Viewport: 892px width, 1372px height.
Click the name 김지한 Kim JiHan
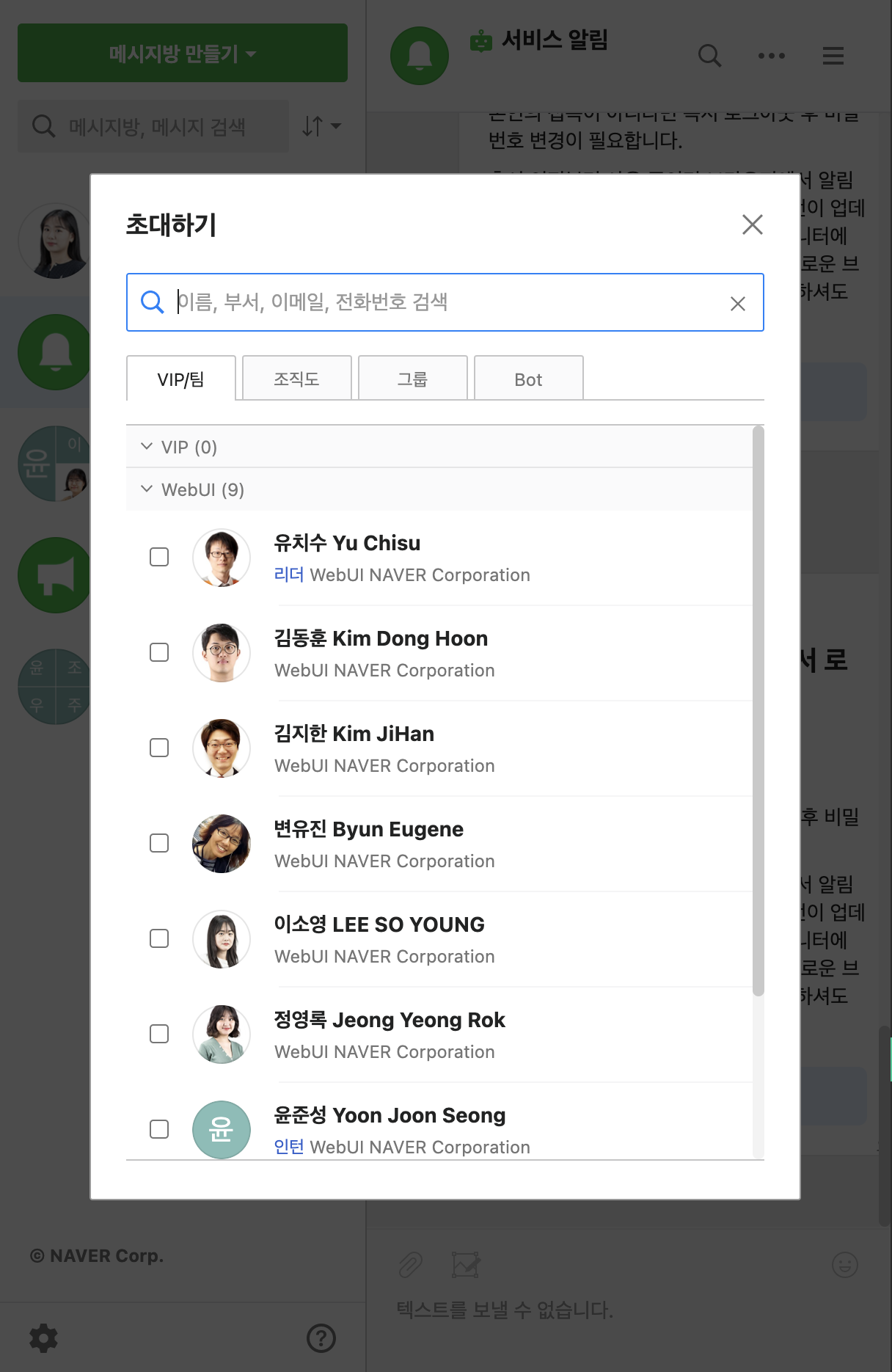[354, 734]
